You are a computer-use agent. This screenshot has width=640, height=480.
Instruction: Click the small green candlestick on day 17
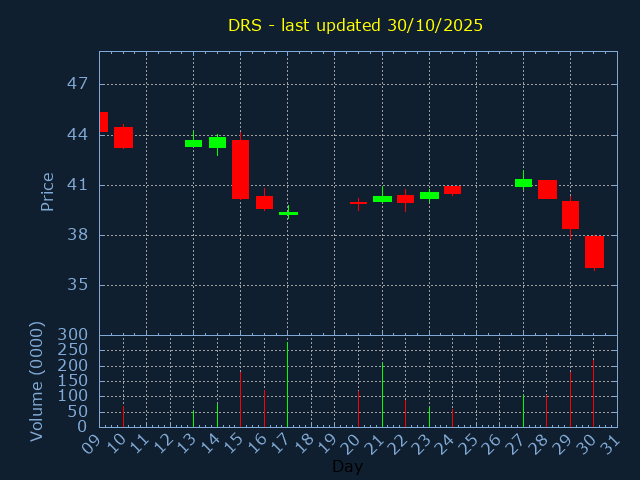tap(288, 213)
